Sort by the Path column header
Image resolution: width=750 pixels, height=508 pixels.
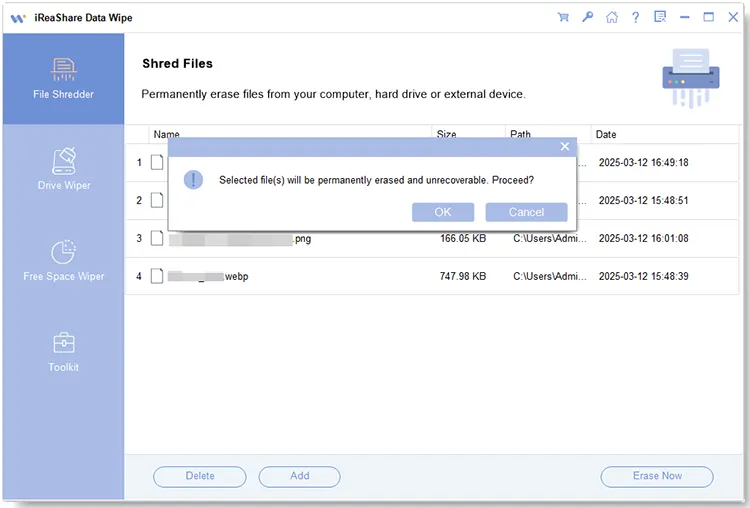pyautogui.click(x=520, y=134)
